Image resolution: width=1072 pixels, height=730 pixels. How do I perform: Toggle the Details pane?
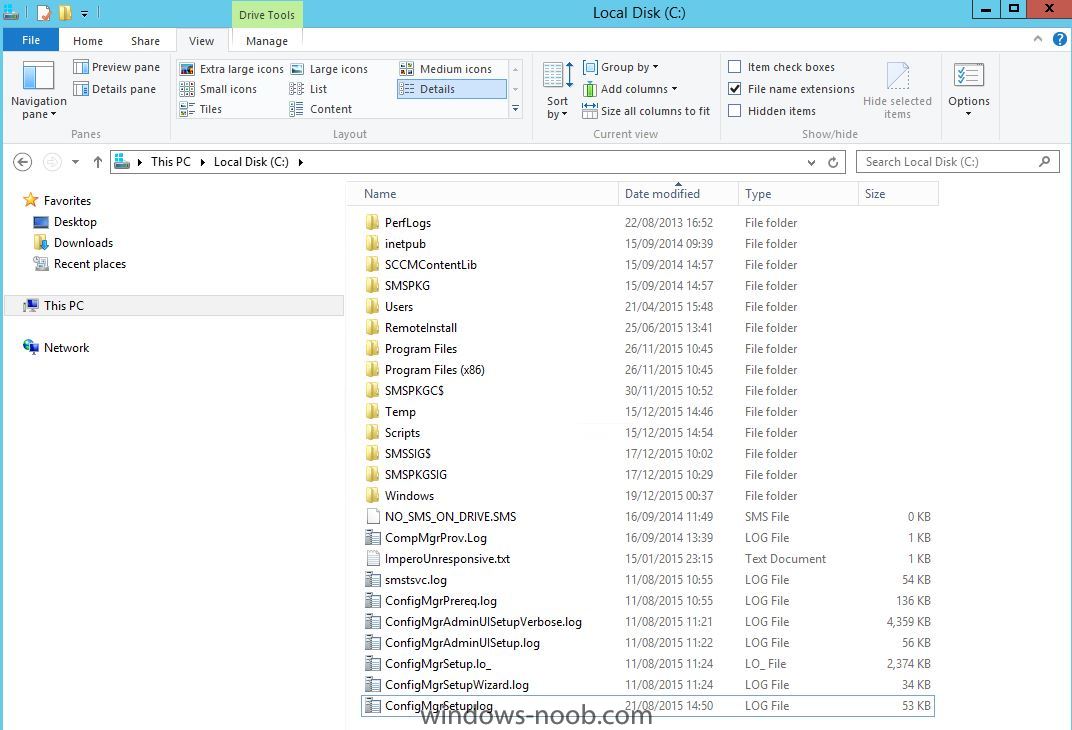(x=114, y=89)
